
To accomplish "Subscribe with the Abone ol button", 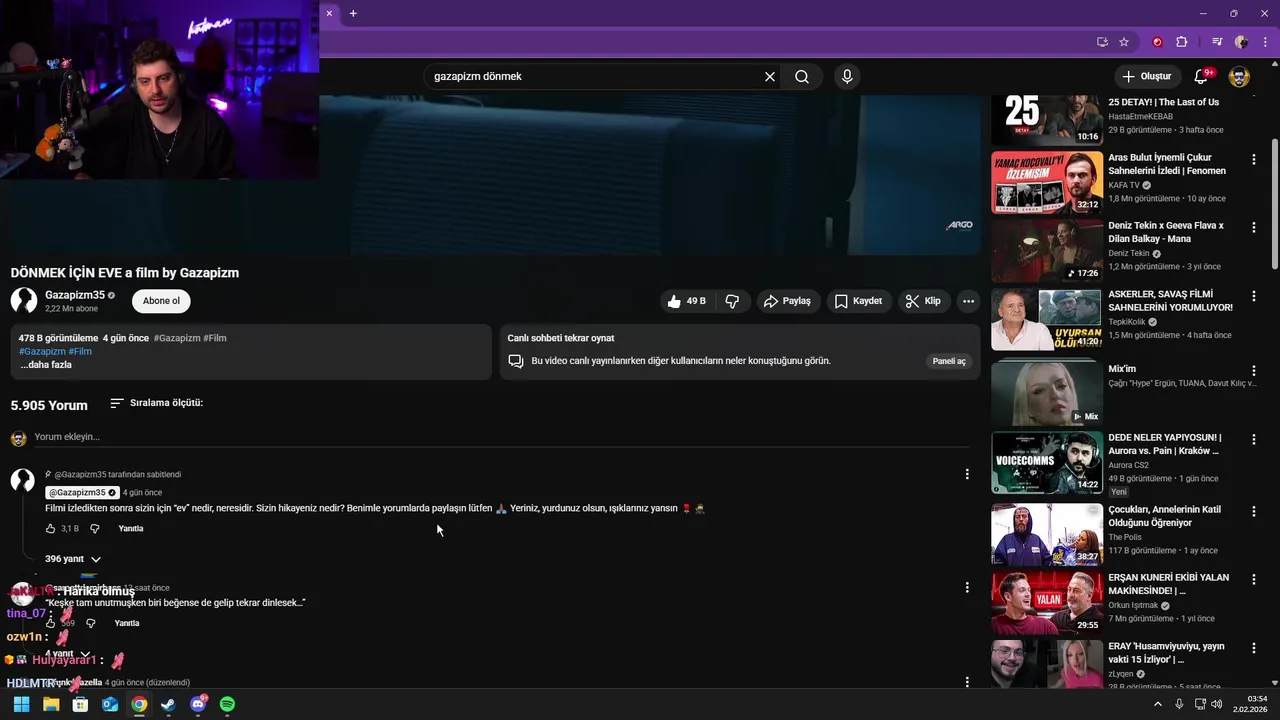I will click(161, 301).
